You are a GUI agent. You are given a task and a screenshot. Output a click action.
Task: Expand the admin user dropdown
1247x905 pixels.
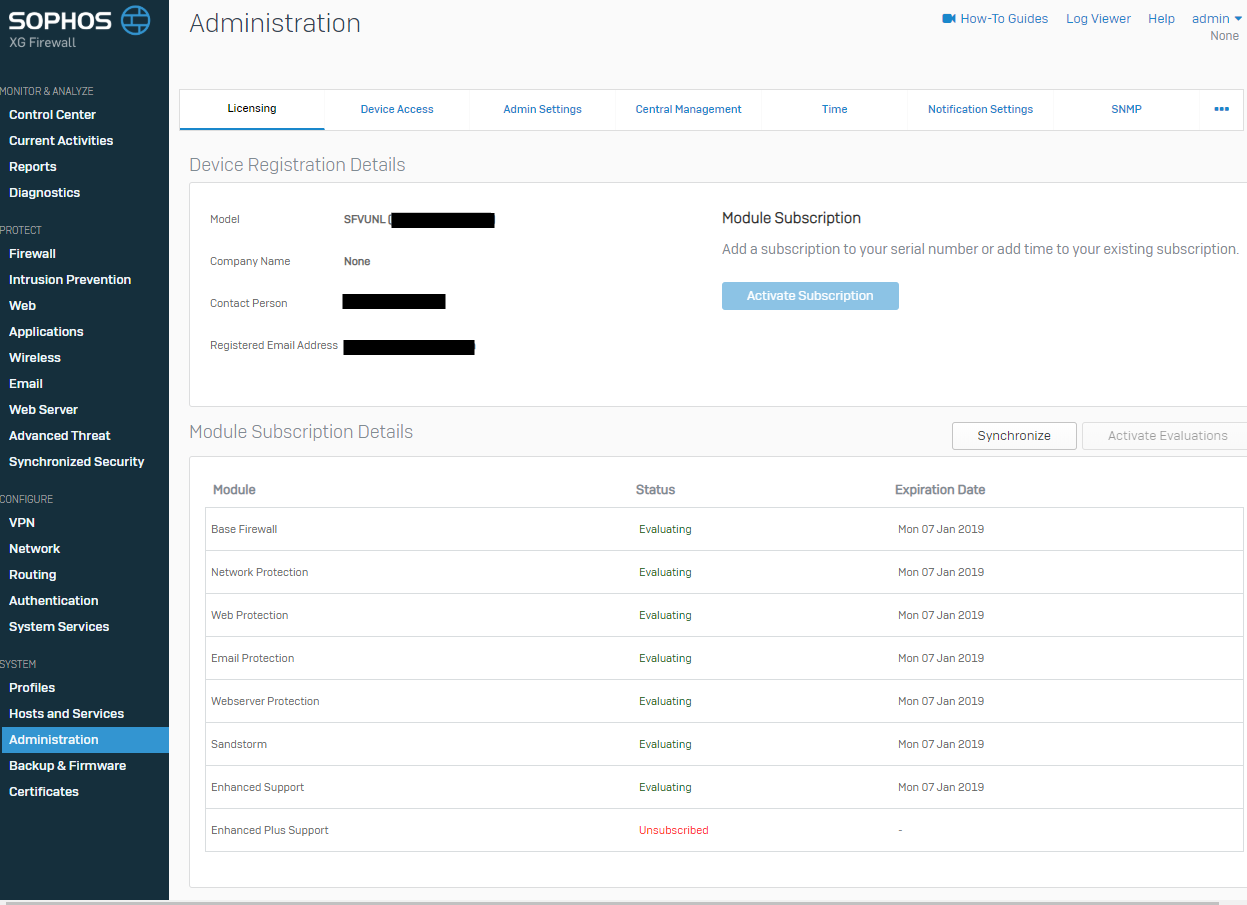[x=1216, y=19]
